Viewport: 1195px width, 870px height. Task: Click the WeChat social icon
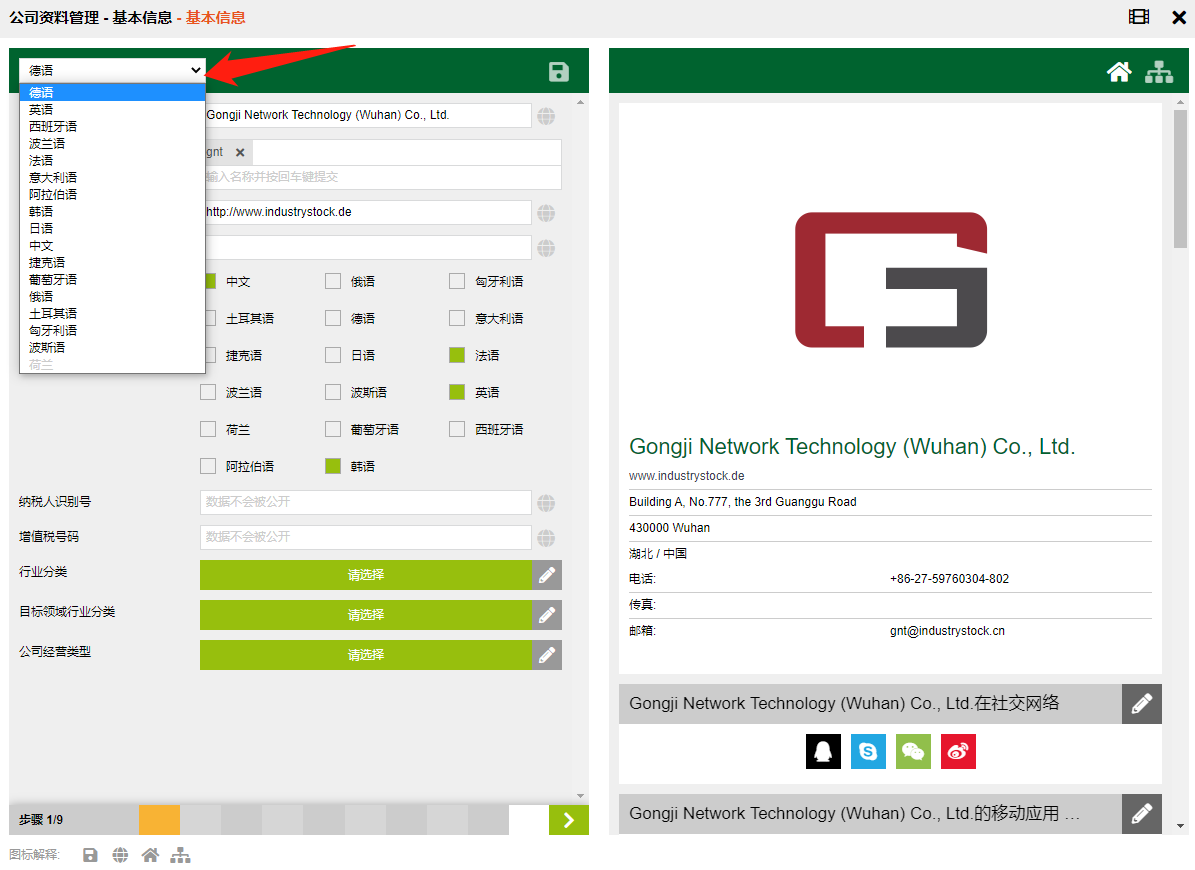[913, 752]
